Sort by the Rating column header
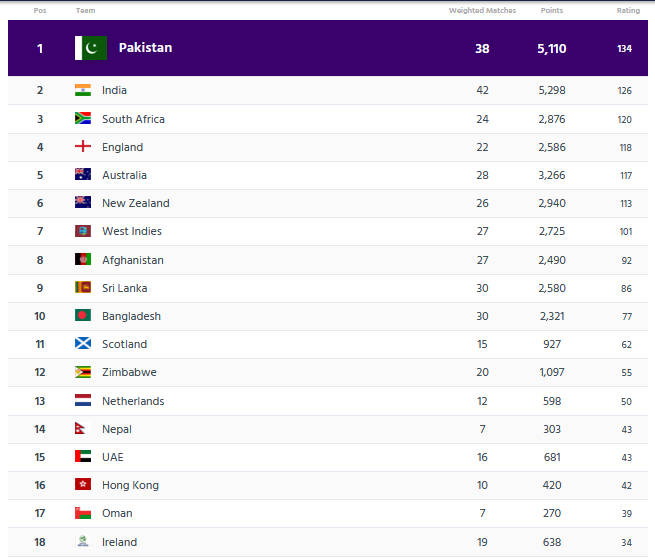The image size is (655, 559). (x=628, y=10)
